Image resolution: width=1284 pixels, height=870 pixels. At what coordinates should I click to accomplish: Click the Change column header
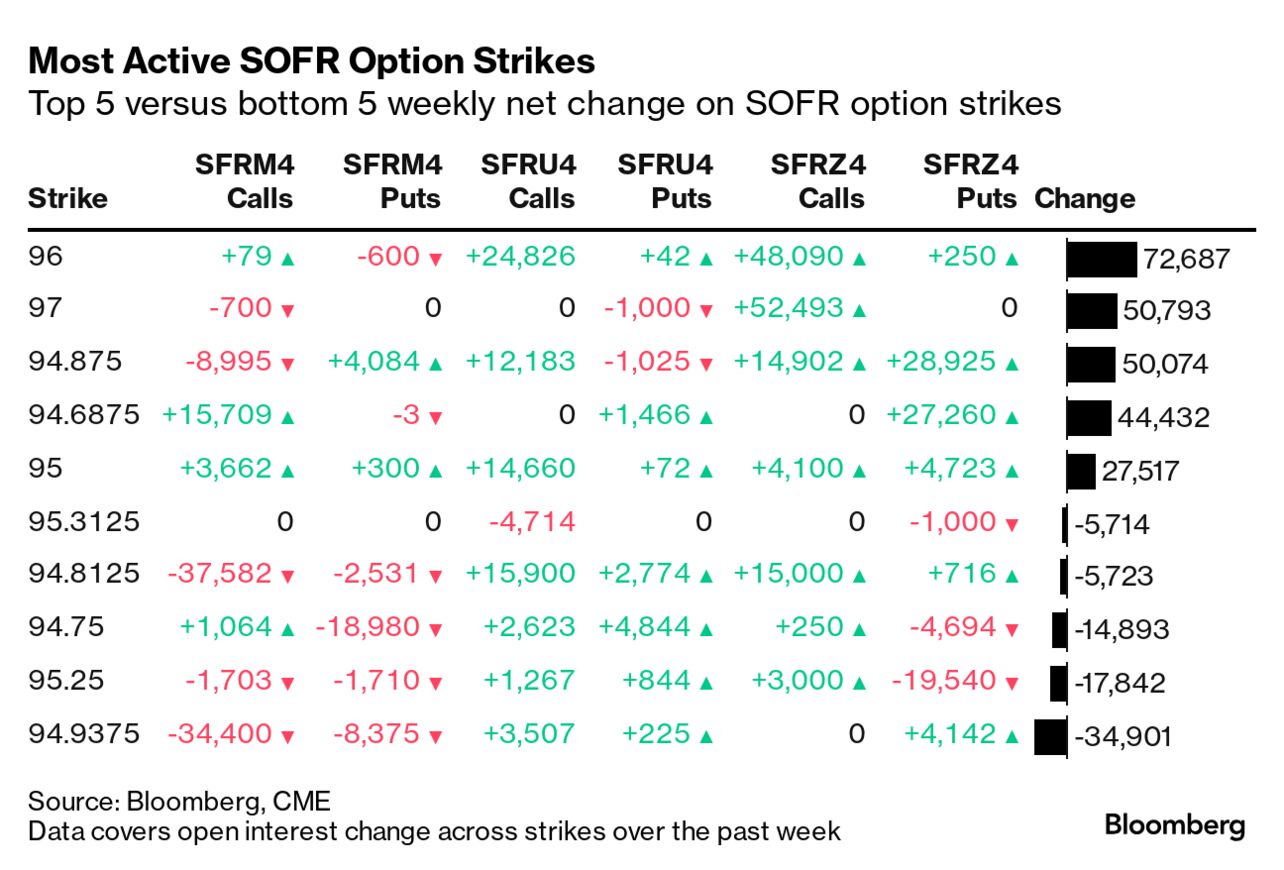pyautogui.click(x=1085, y=198)
